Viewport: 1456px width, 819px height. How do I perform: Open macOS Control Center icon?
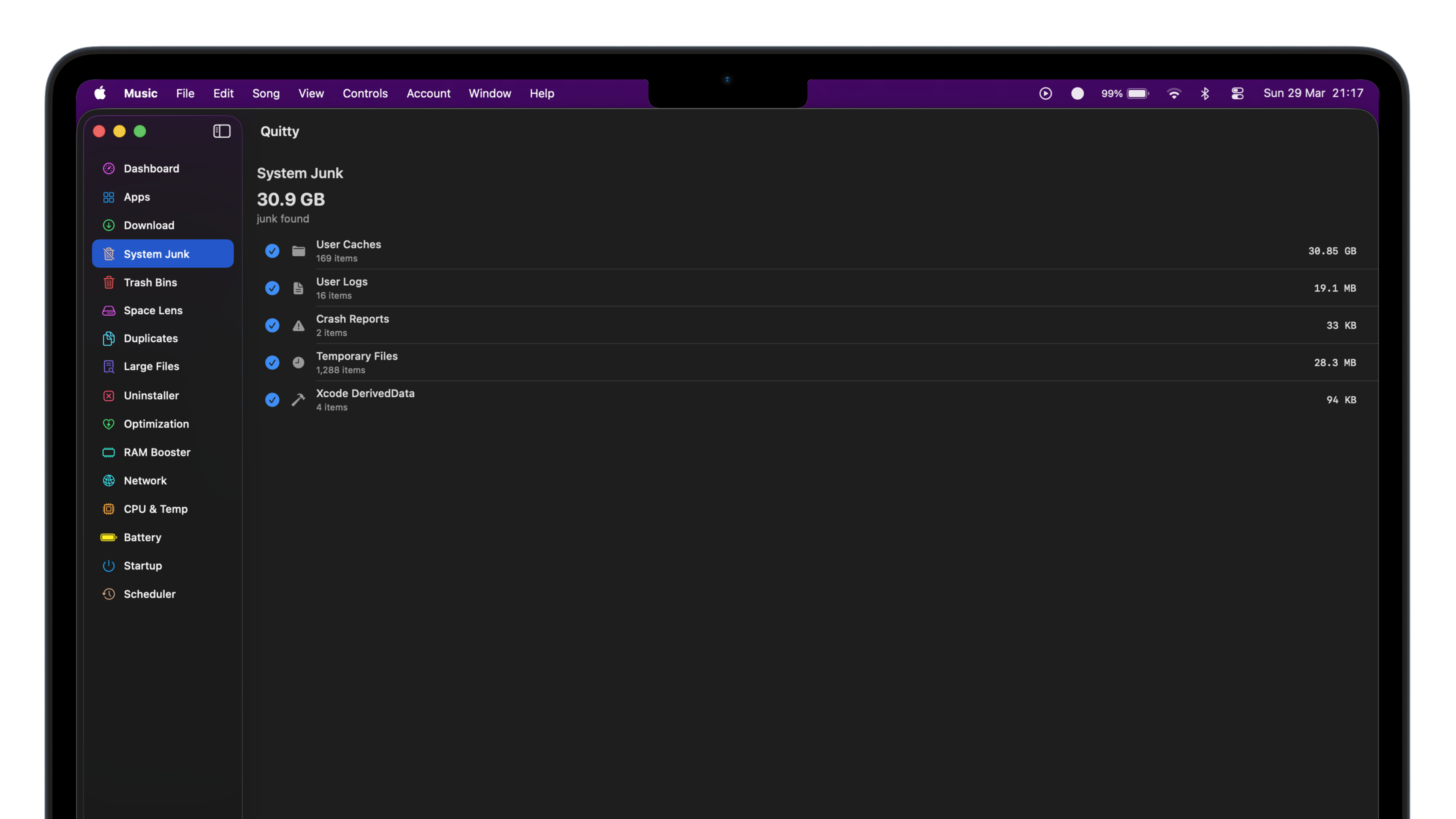tap(1237, 93)
